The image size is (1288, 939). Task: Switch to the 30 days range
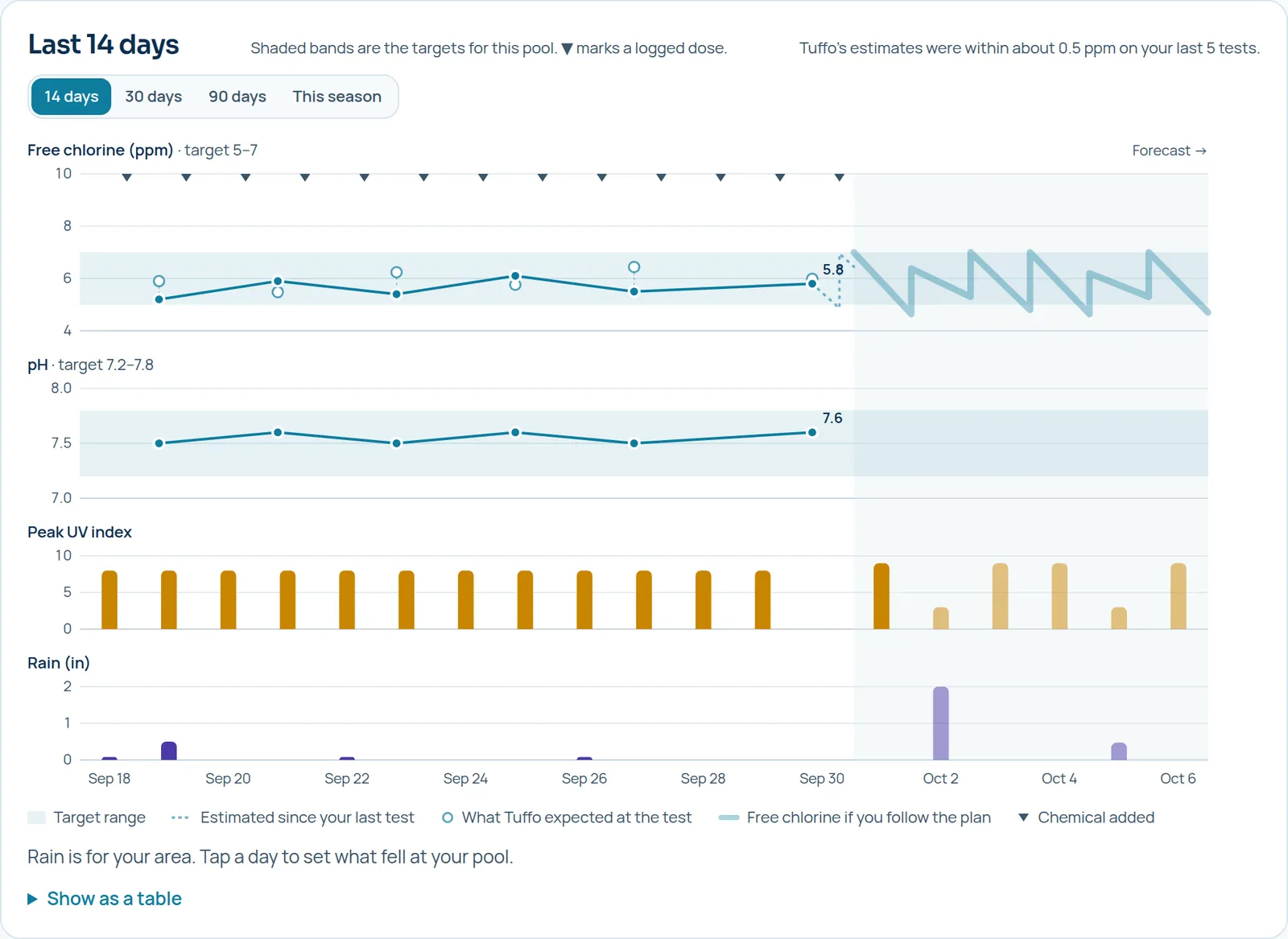tap(153, 97)
